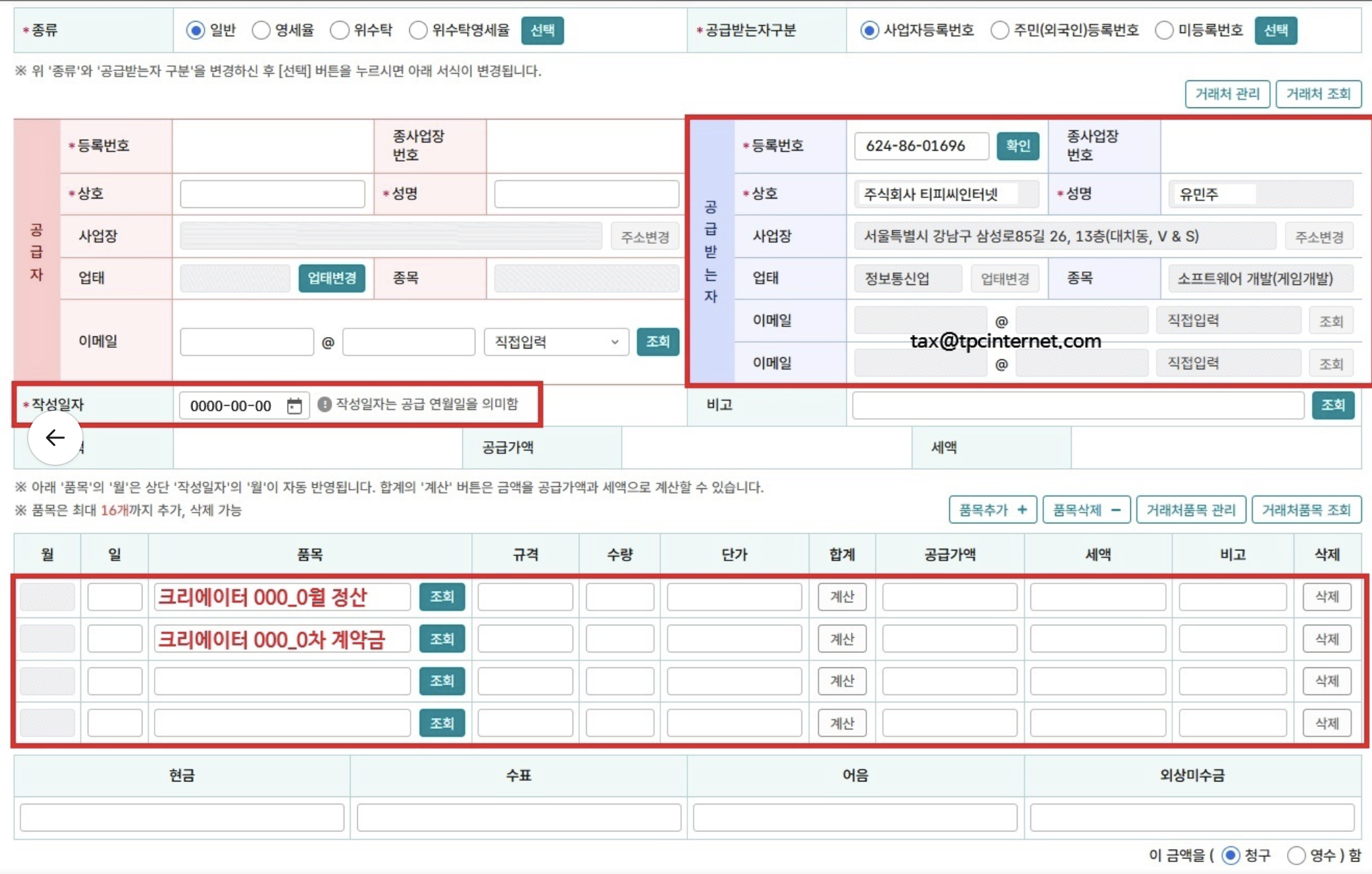Open supplier email domain 직접입력 dropdown
The width and height of the screenshot is (1372, 874).
(x=556, y=342)
